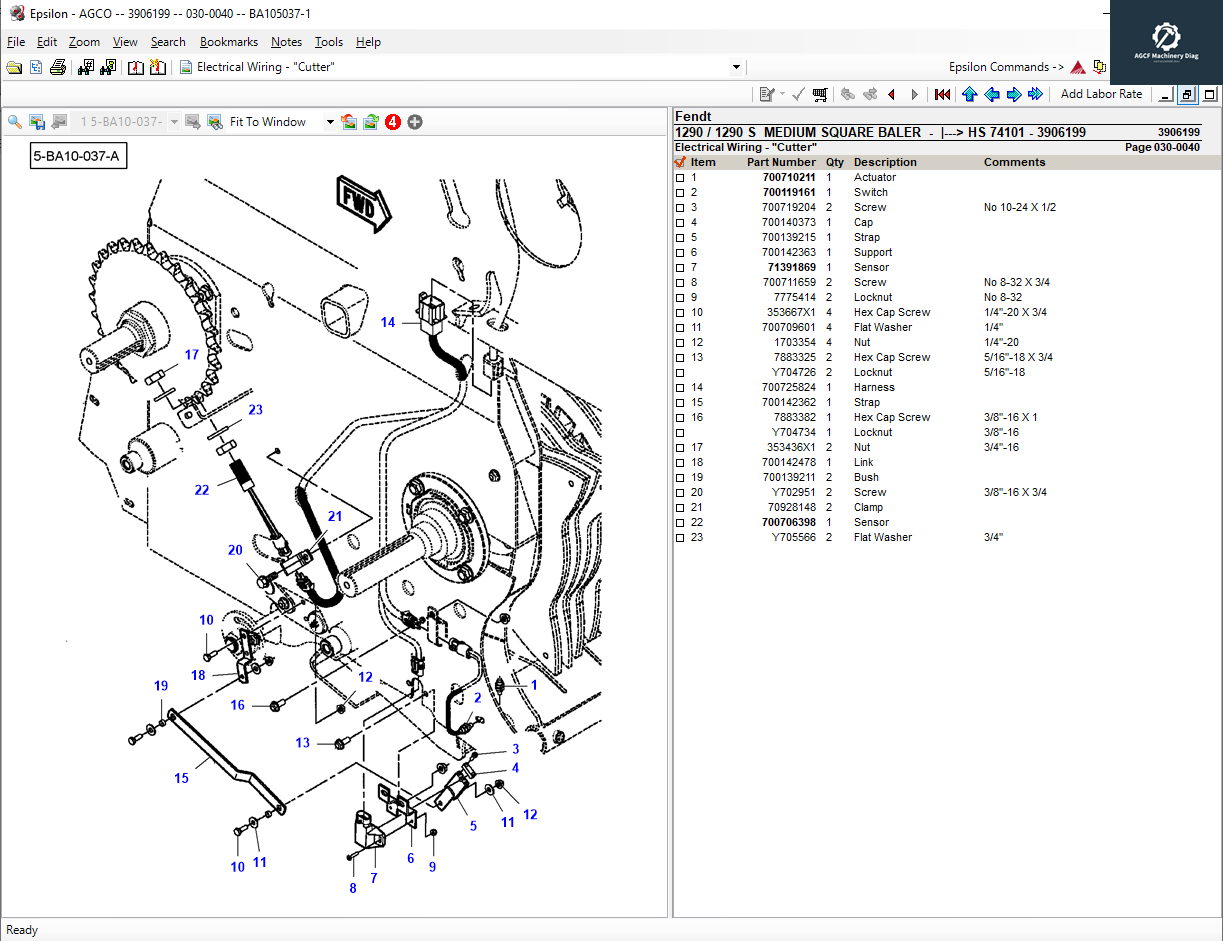Click the magnifying glass icon above the diagram

[15, 122]
